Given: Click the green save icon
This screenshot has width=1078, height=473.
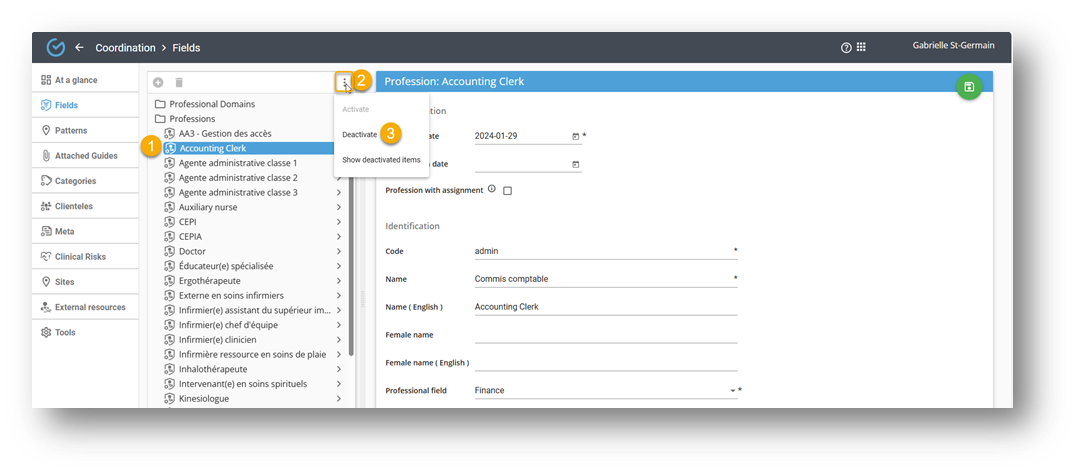Looking at the screenshot, I should 968,87.
